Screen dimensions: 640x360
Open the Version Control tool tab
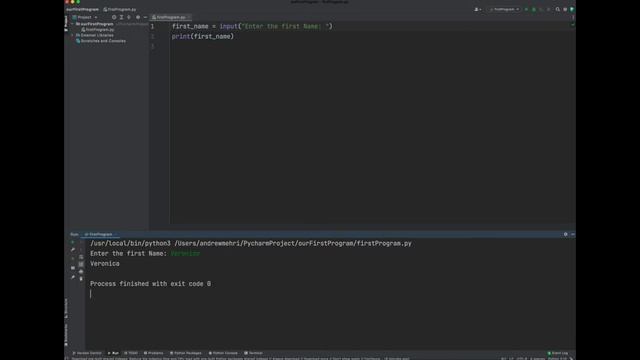87,353
